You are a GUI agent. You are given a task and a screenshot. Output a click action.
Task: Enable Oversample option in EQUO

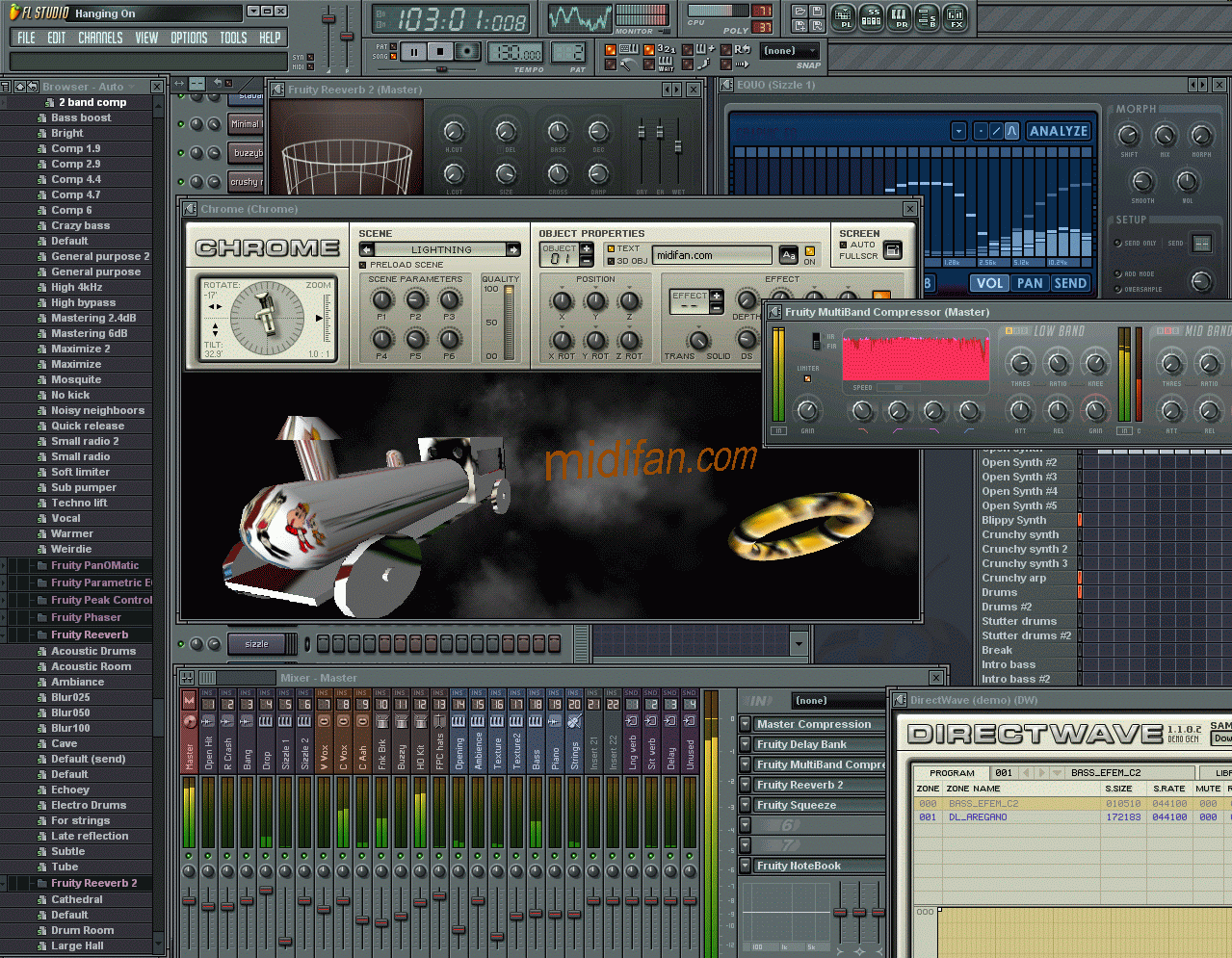[x=1117, y=289]
